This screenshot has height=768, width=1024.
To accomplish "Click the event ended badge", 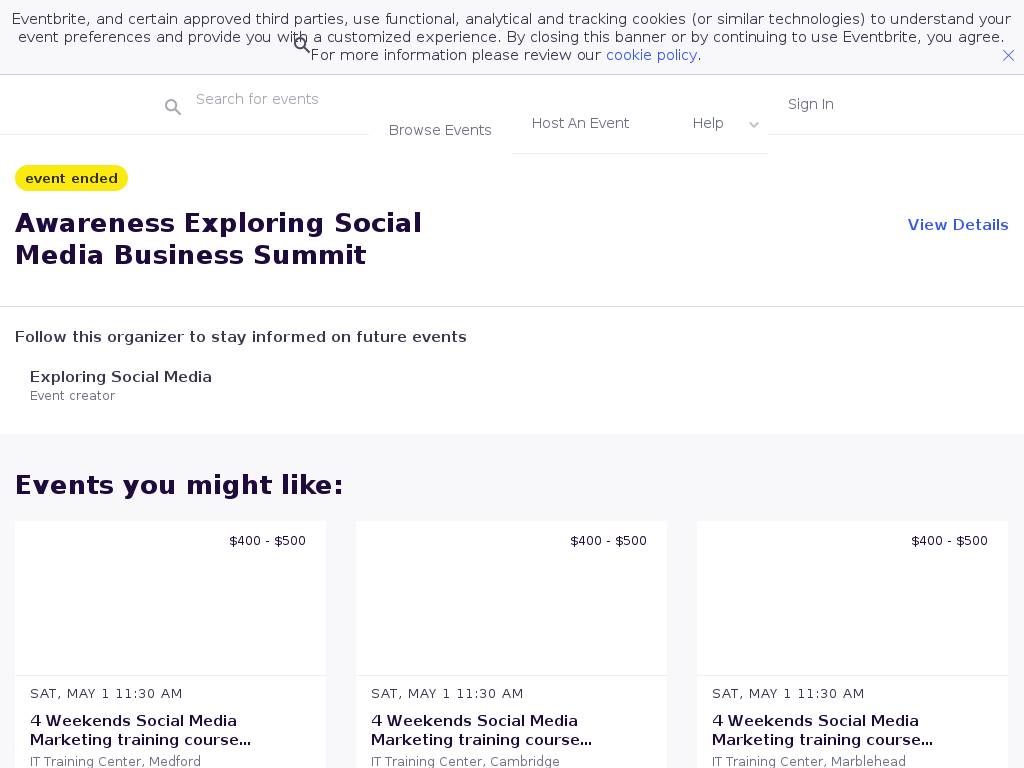I will coord(71,178).
